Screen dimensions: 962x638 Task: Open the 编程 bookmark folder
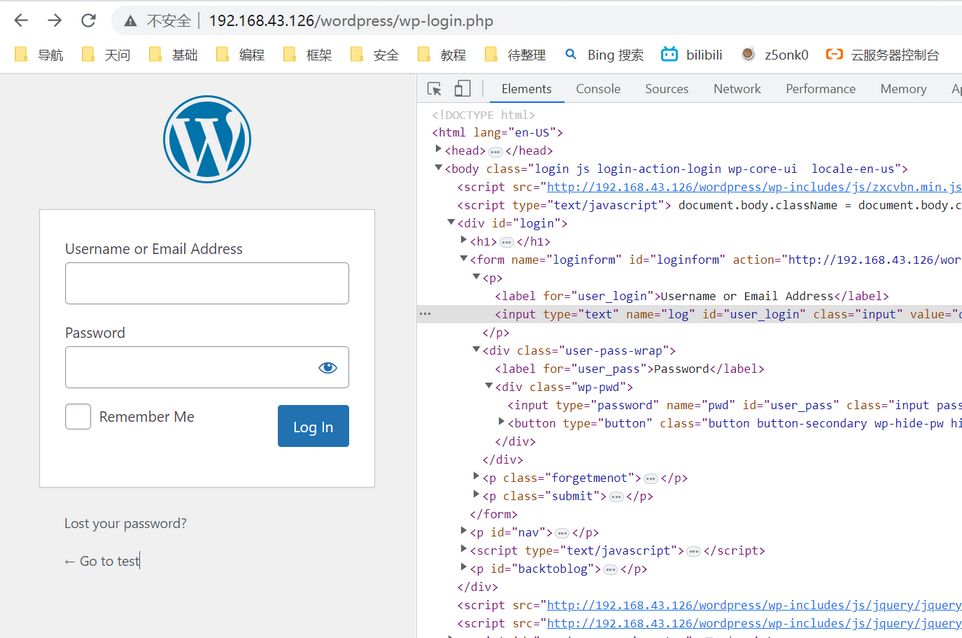240,55
